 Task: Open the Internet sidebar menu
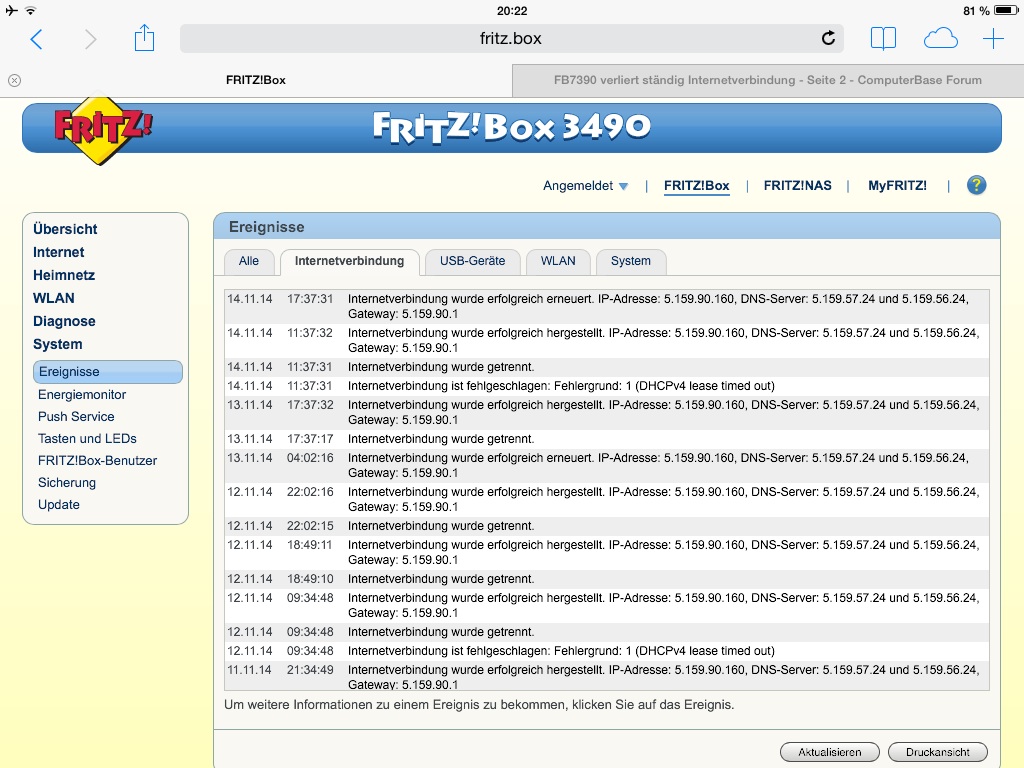click(x=58, y=252)
